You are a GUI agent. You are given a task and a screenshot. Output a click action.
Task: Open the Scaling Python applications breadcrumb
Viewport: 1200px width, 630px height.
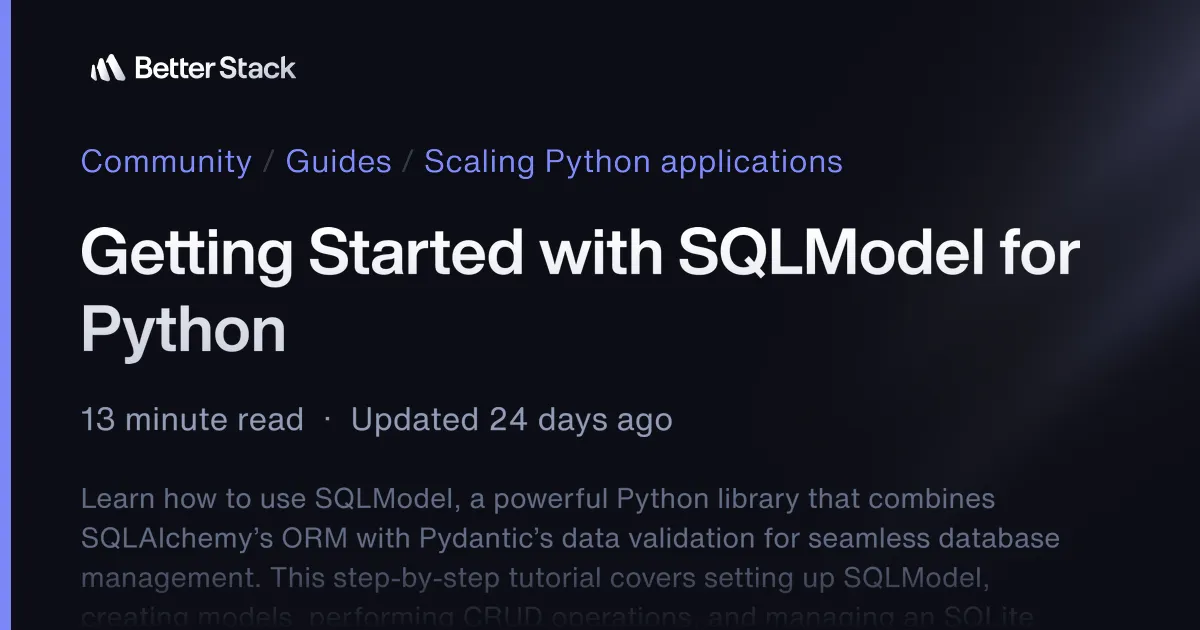click(633, 161)
